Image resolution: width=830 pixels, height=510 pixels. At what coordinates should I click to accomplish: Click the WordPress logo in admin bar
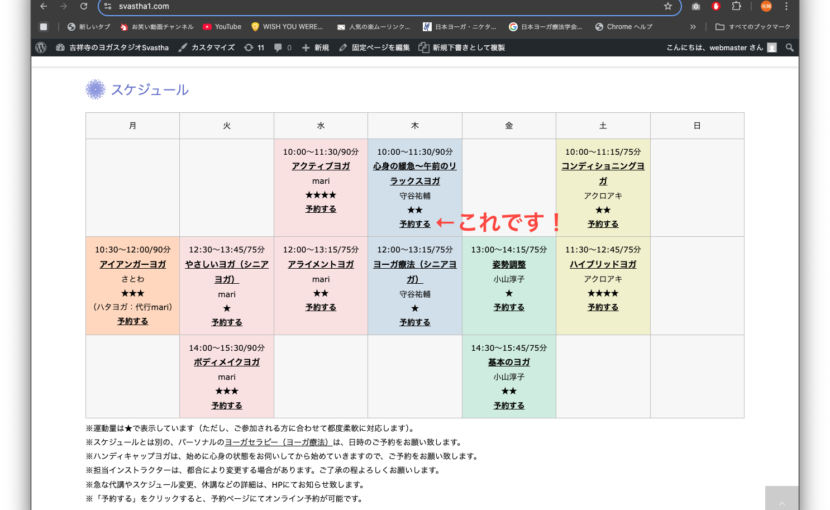40,47
